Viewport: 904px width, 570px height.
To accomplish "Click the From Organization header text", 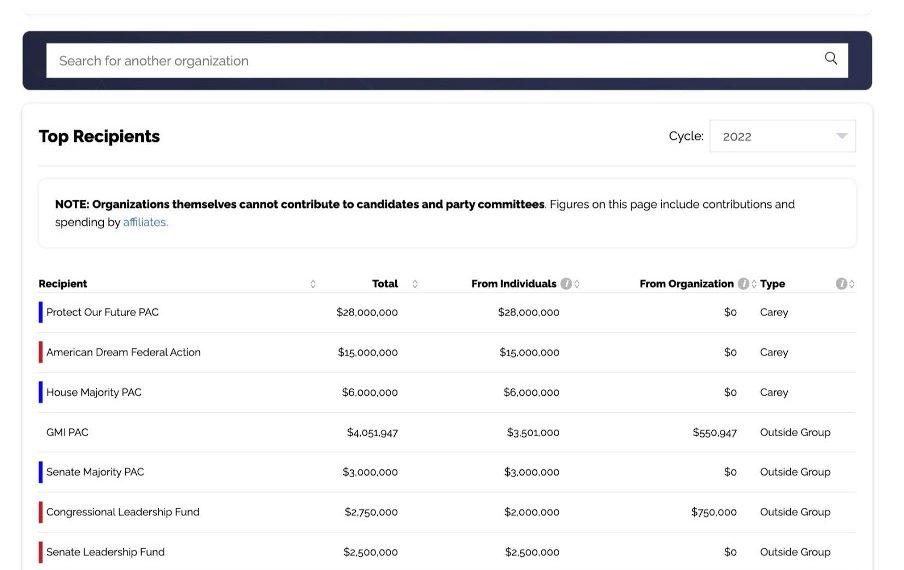I will coord(686,284).
